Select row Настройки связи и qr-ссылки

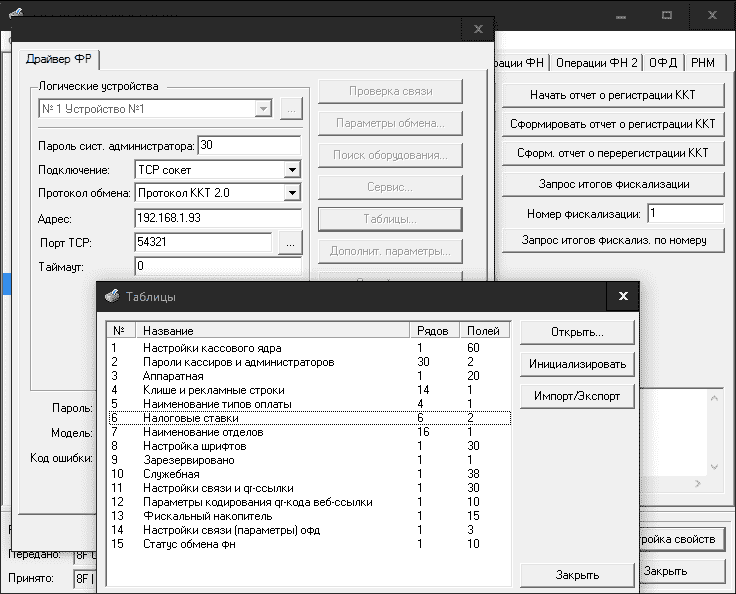309,488
